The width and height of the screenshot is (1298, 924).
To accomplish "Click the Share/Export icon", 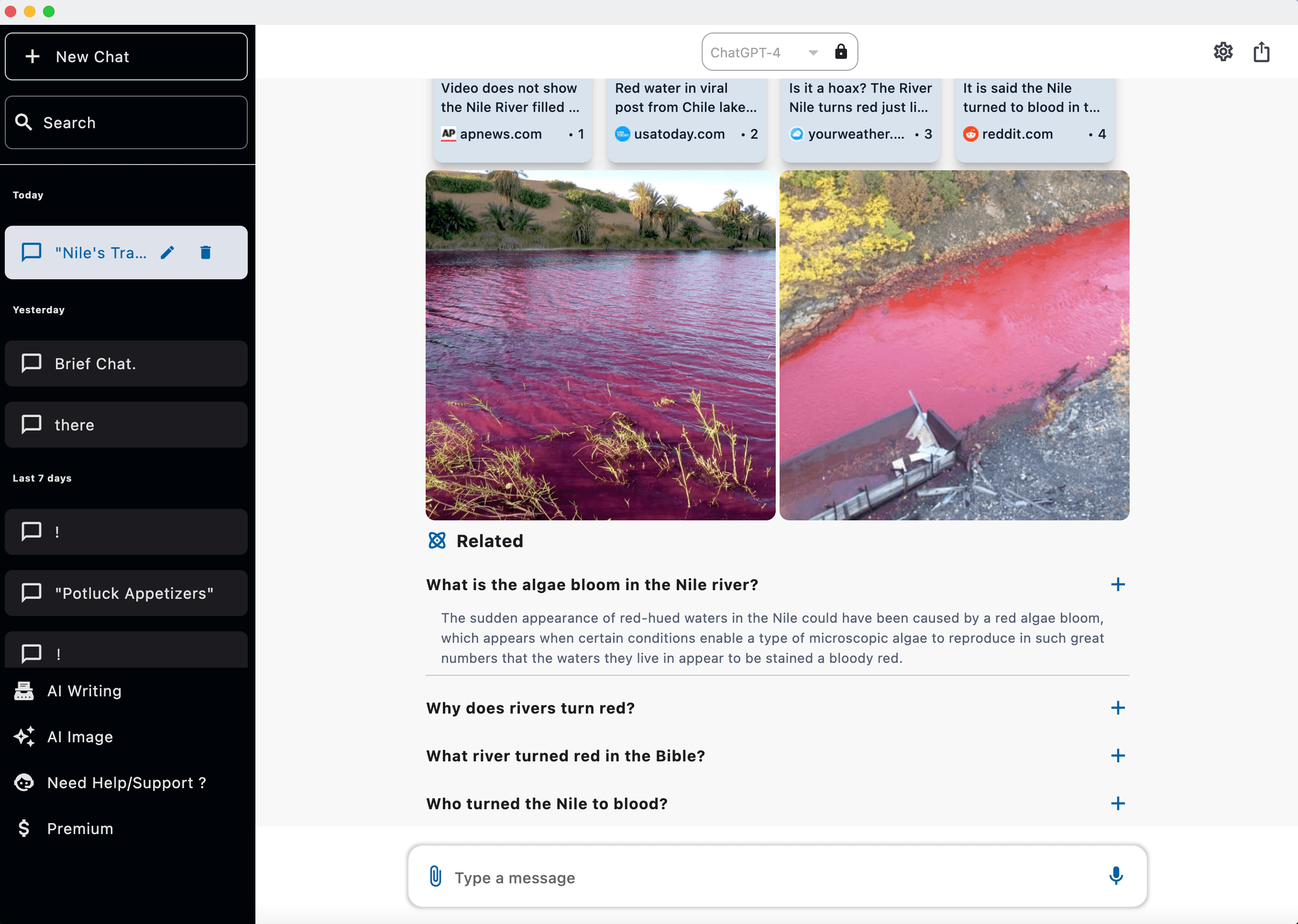I will click(1262, 51).
